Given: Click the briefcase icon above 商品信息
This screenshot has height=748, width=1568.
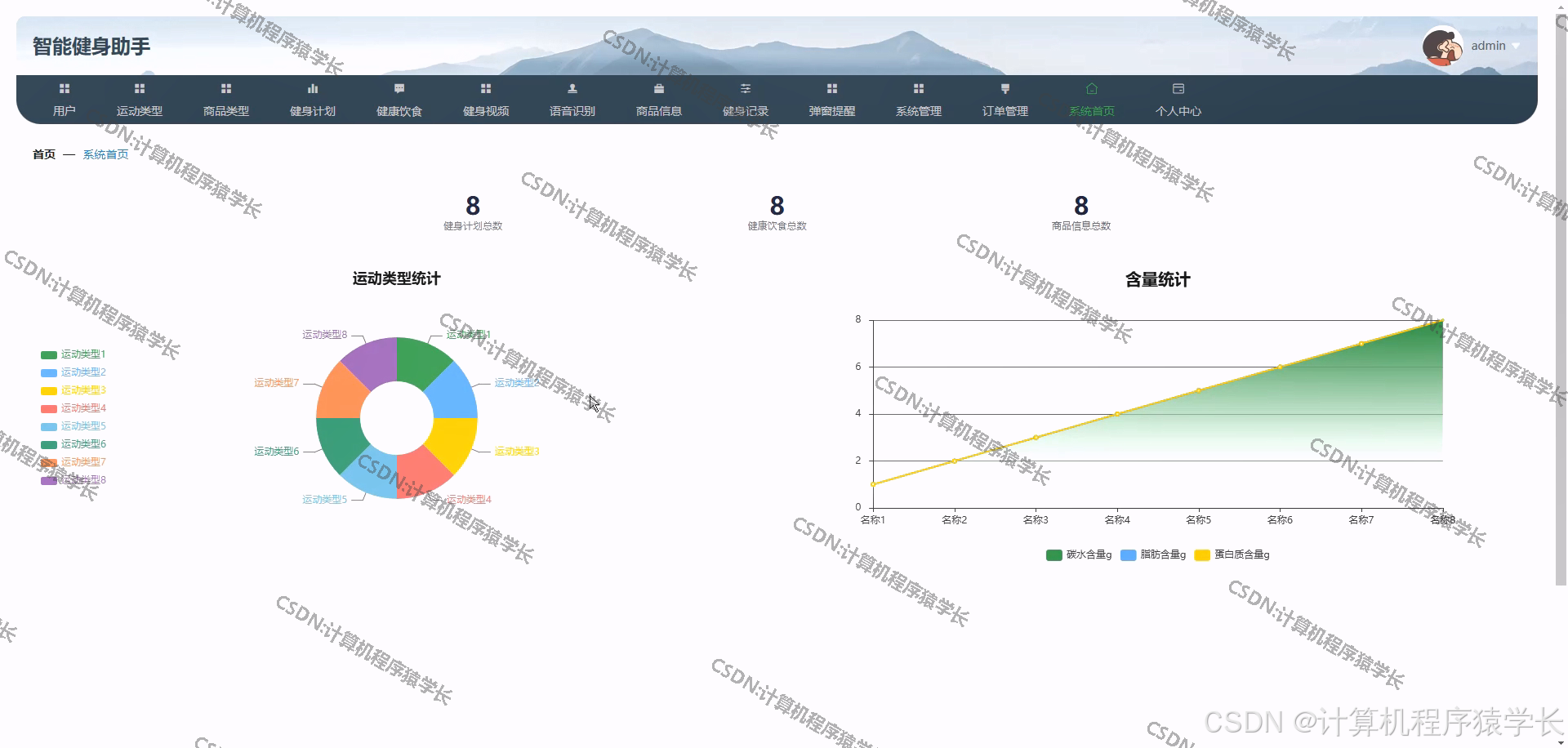Looking at the screenshot, I should tap(659, 88).
